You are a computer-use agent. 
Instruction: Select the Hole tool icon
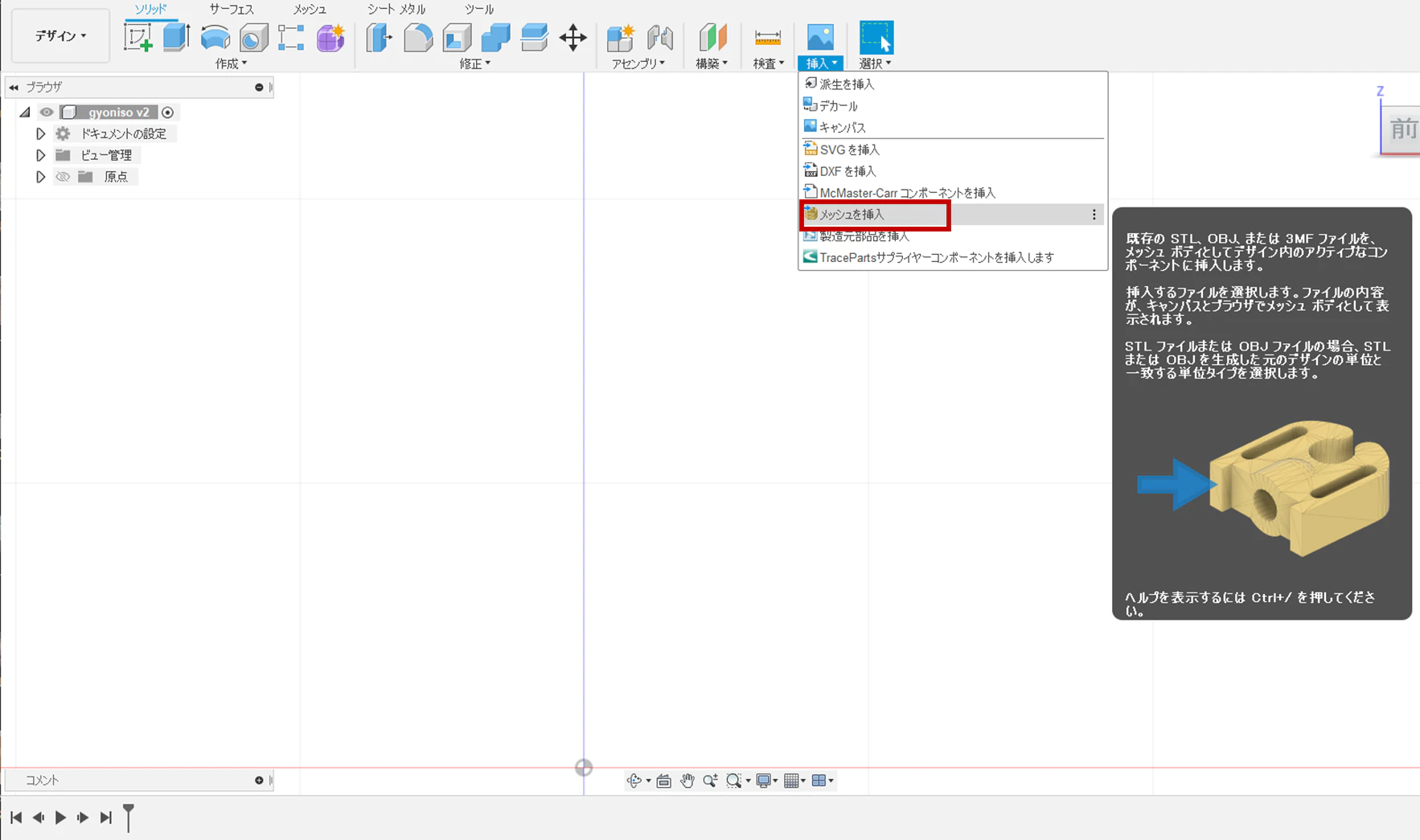pyautogui.click(x=254, y=38)
